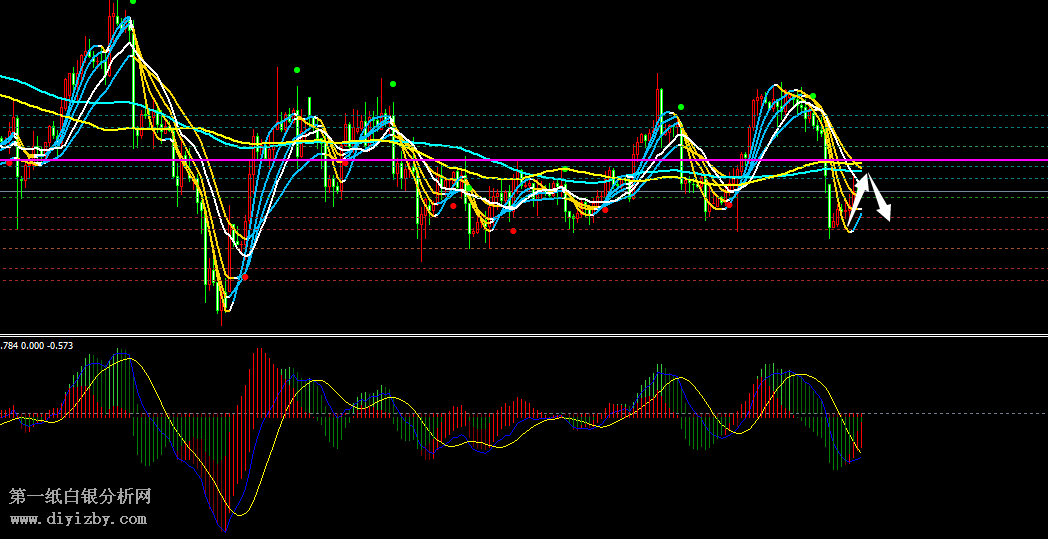
Task: Click the Chinese watermark text 第一纸白银分析网
Action: [80, 496]
